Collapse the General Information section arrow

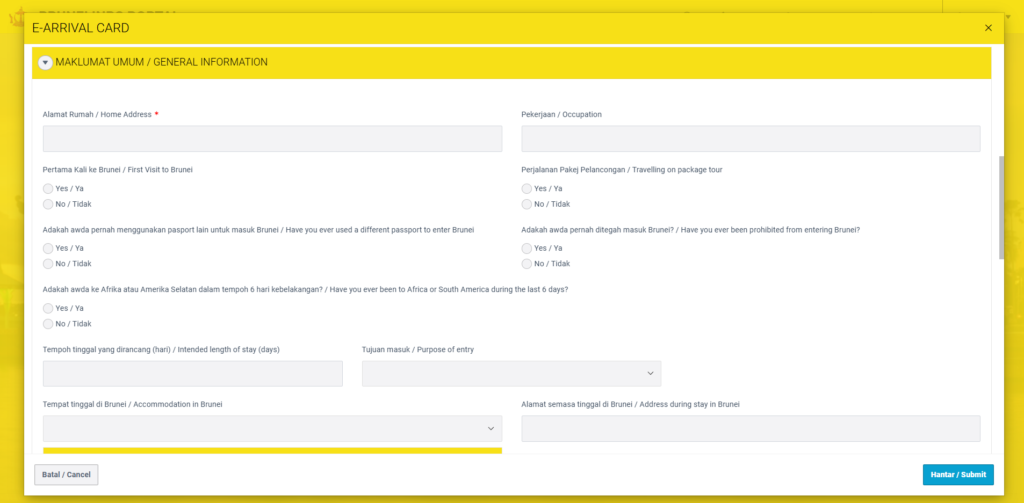point(45,62)
